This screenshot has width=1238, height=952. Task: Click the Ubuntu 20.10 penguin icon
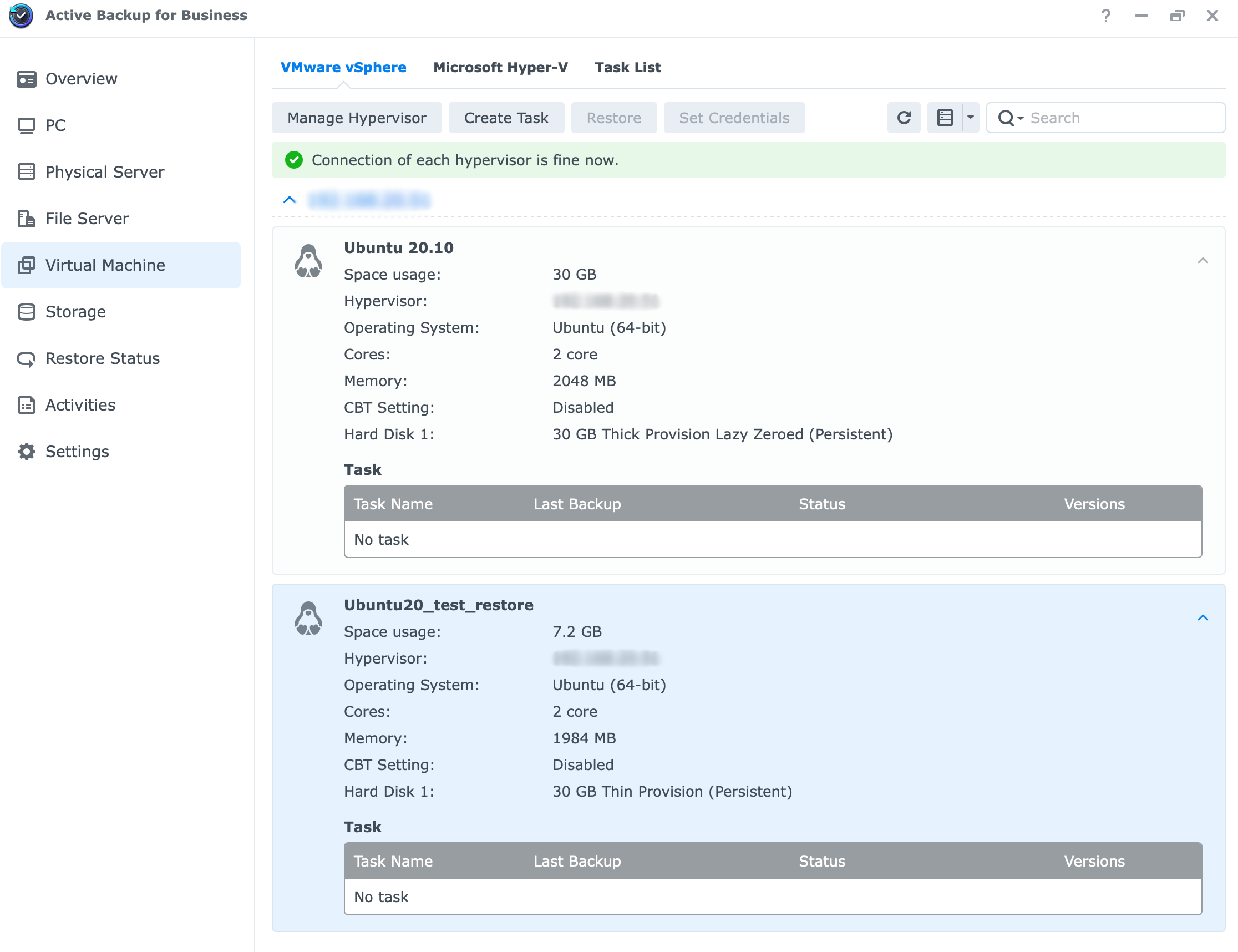[x=308, y=261]
